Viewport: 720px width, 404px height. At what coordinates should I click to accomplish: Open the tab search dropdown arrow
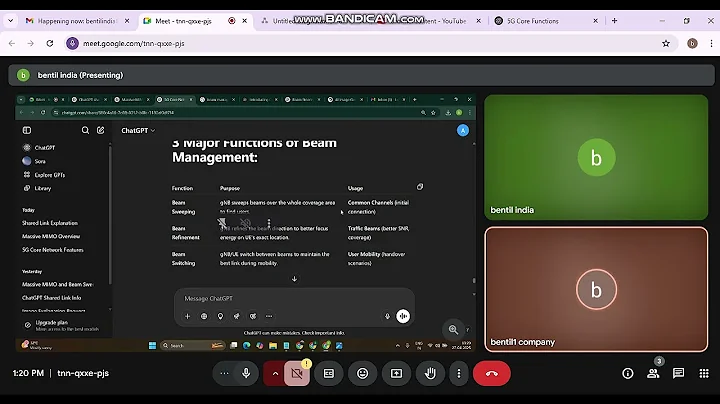click(10, 21)
